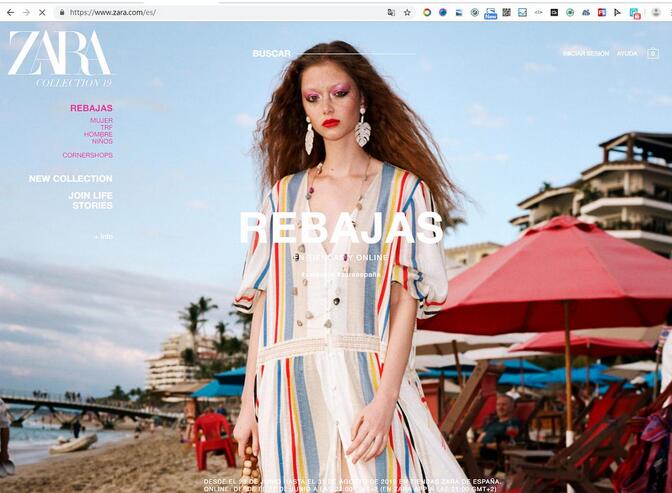The image size is (672, 493).
Task: Open the blue globe extension icon
Action: 443,12
